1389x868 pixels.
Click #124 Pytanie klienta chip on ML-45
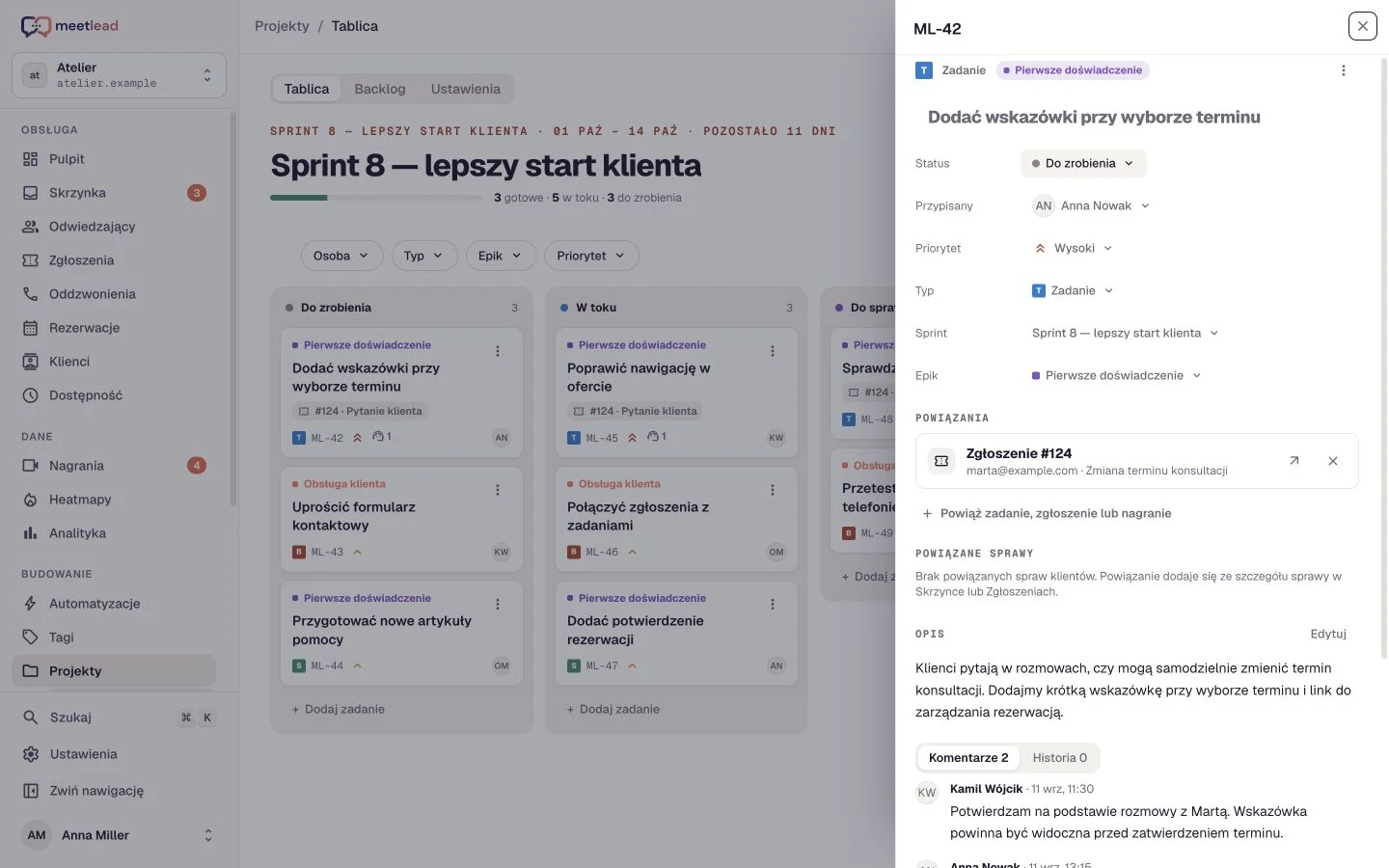pyautogui.click(x=635, y=411)
